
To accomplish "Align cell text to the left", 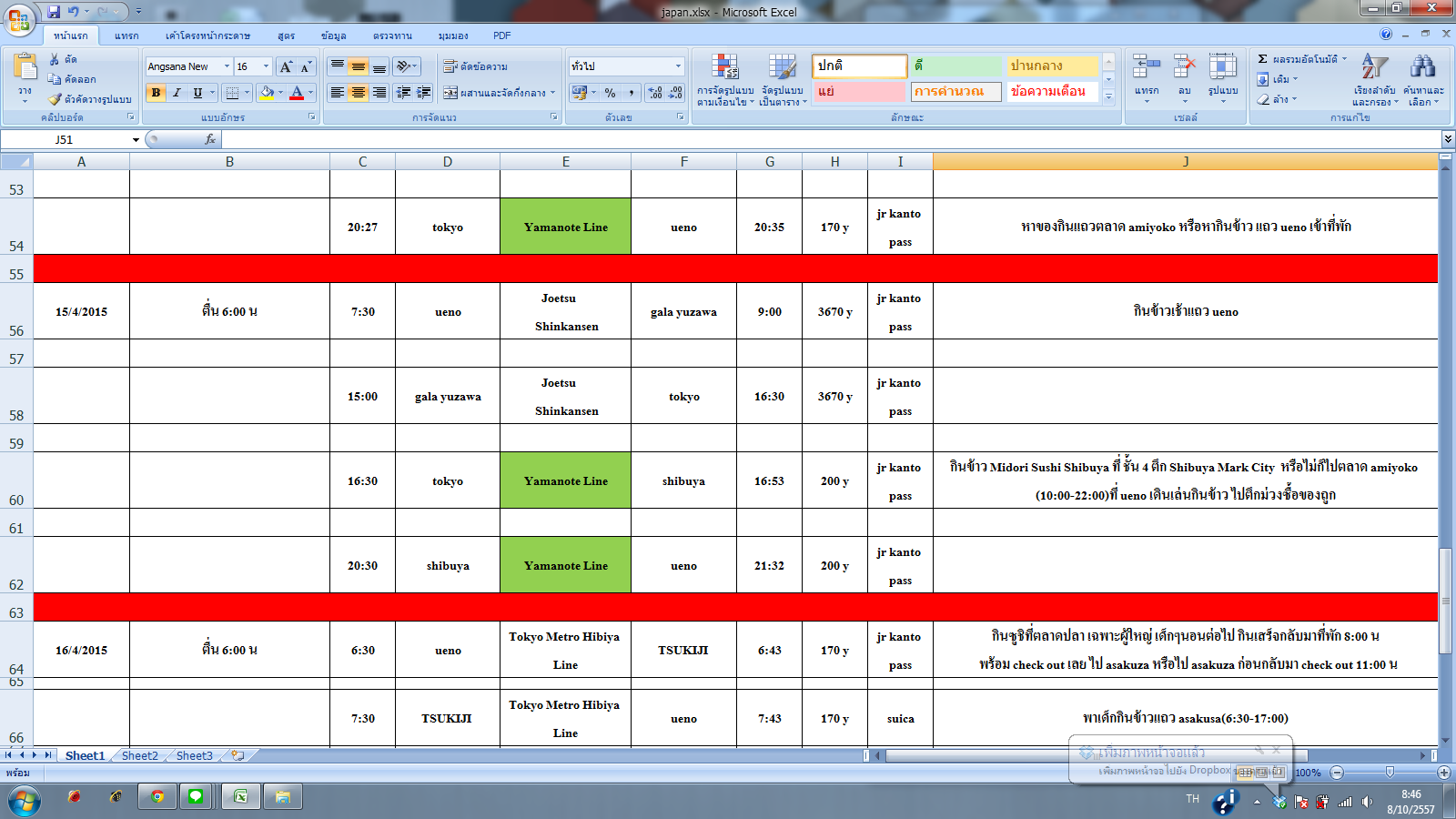I will 338,93.
